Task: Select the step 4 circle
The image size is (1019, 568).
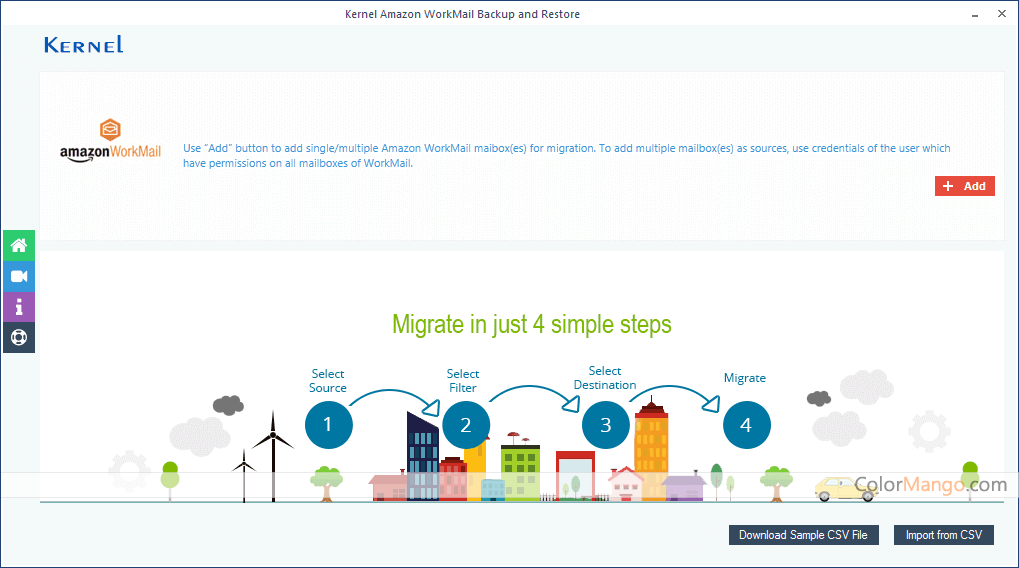Action: 745,425
